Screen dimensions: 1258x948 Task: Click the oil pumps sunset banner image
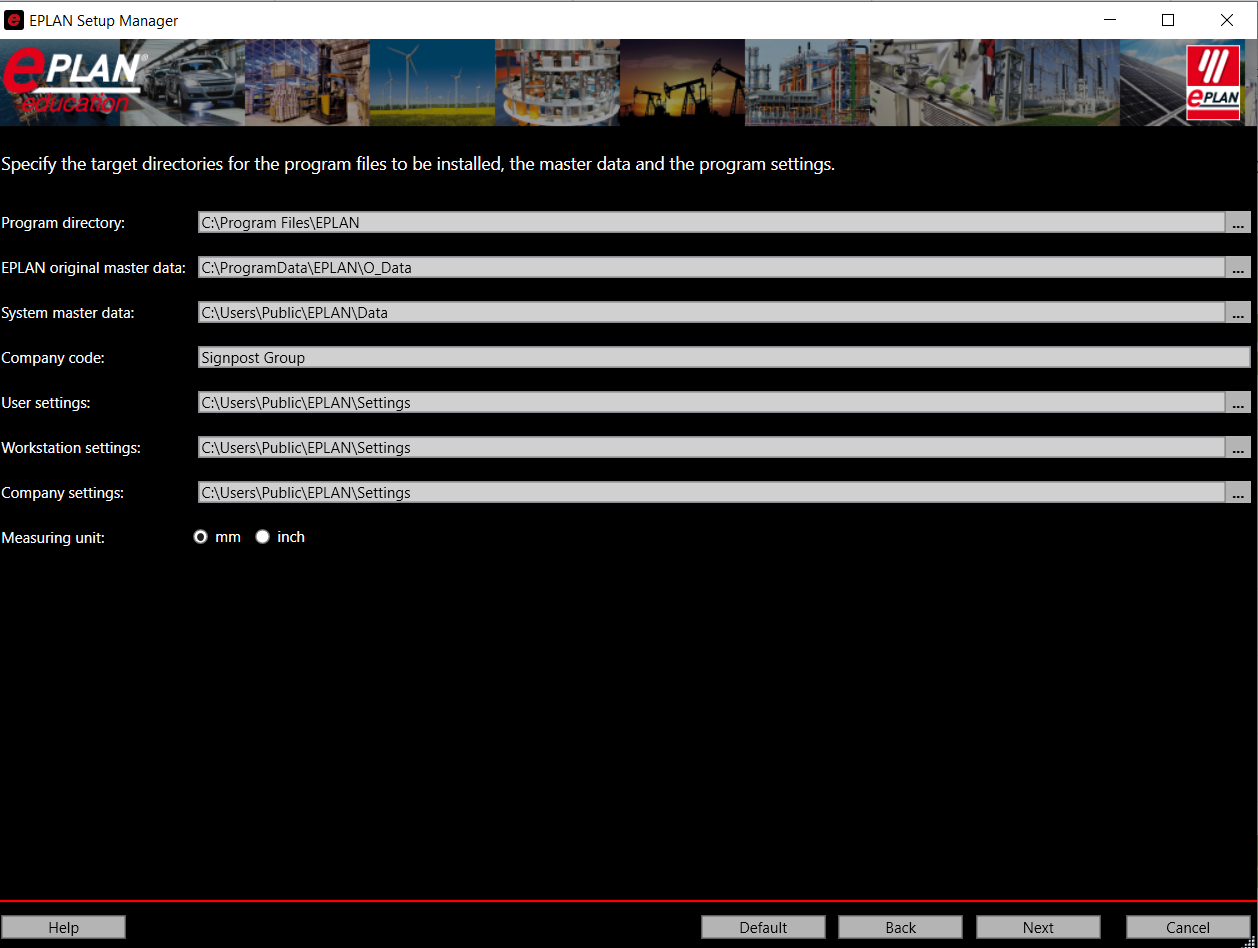click(x=682, y=83)
